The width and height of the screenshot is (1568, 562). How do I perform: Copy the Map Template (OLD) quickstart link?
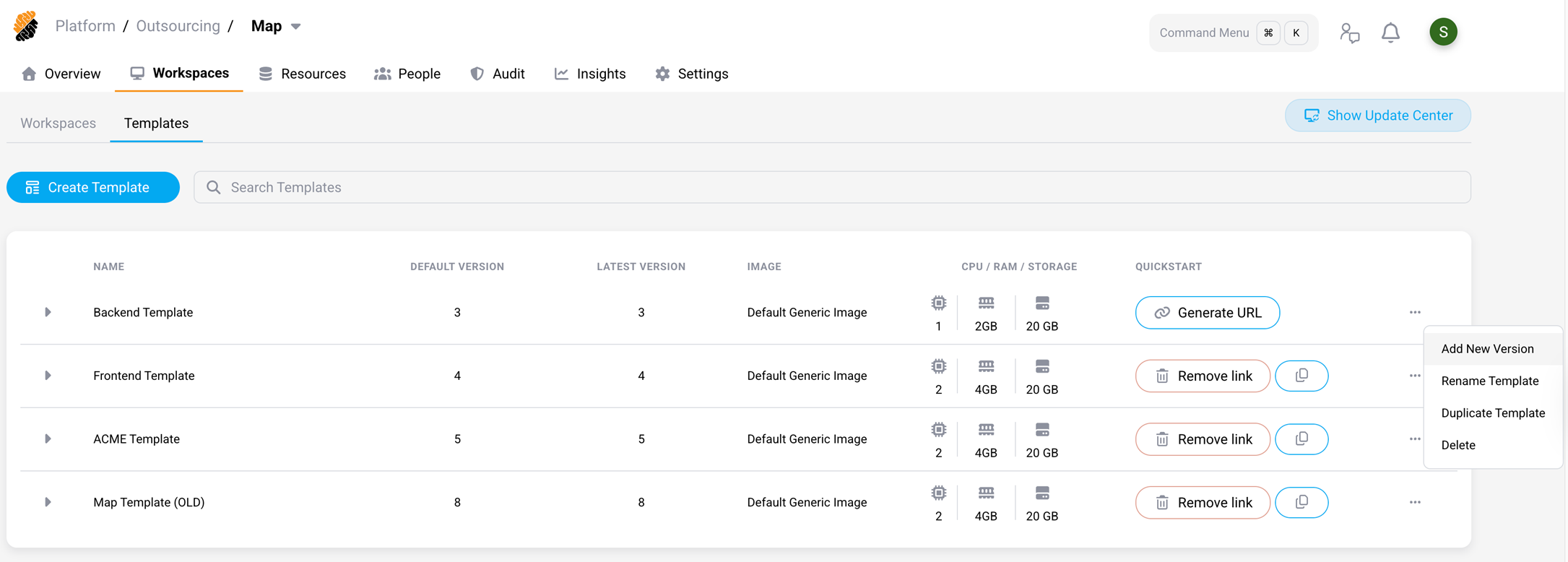point(1301,503)
